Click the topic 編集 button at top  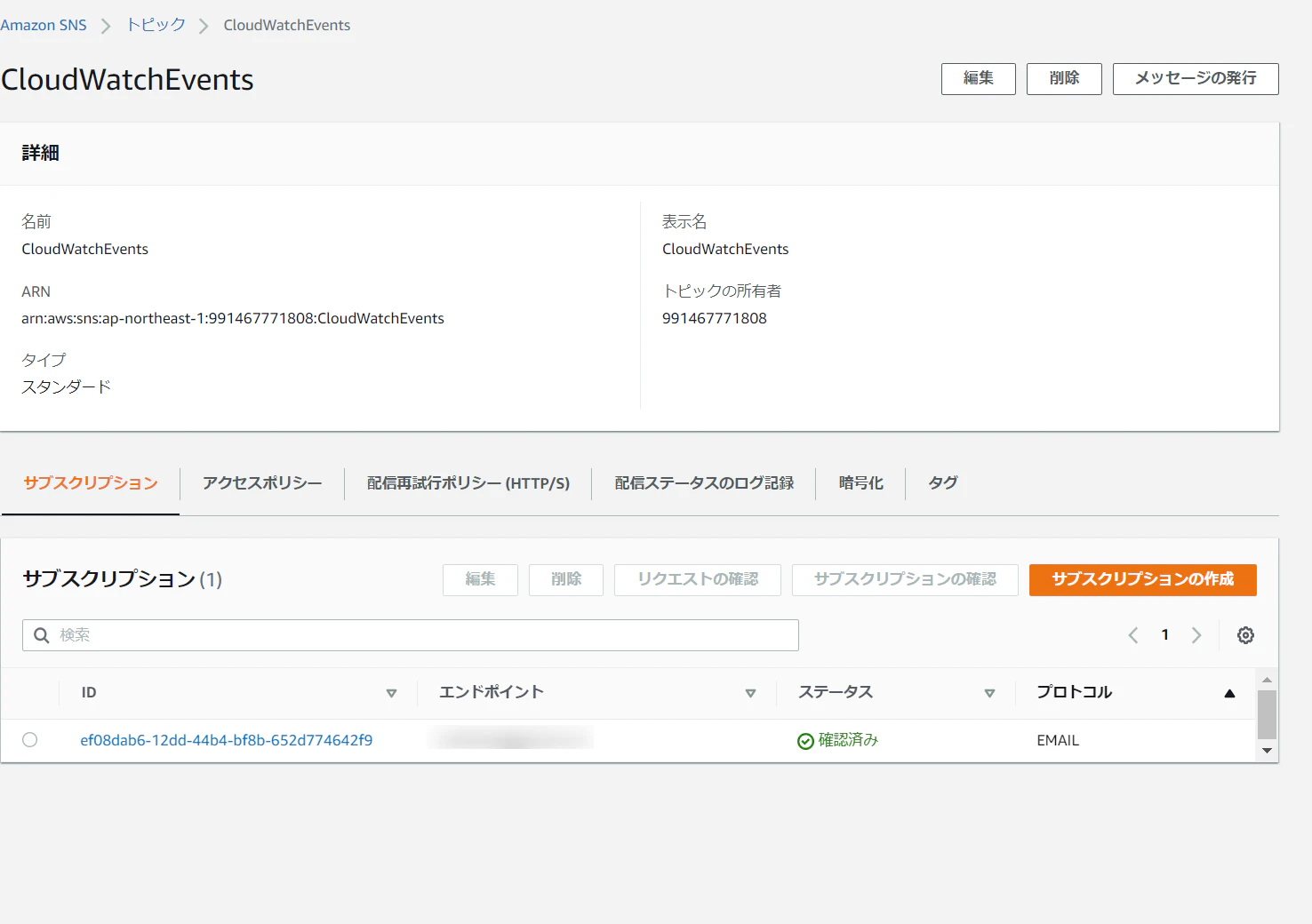pos(979,78)
